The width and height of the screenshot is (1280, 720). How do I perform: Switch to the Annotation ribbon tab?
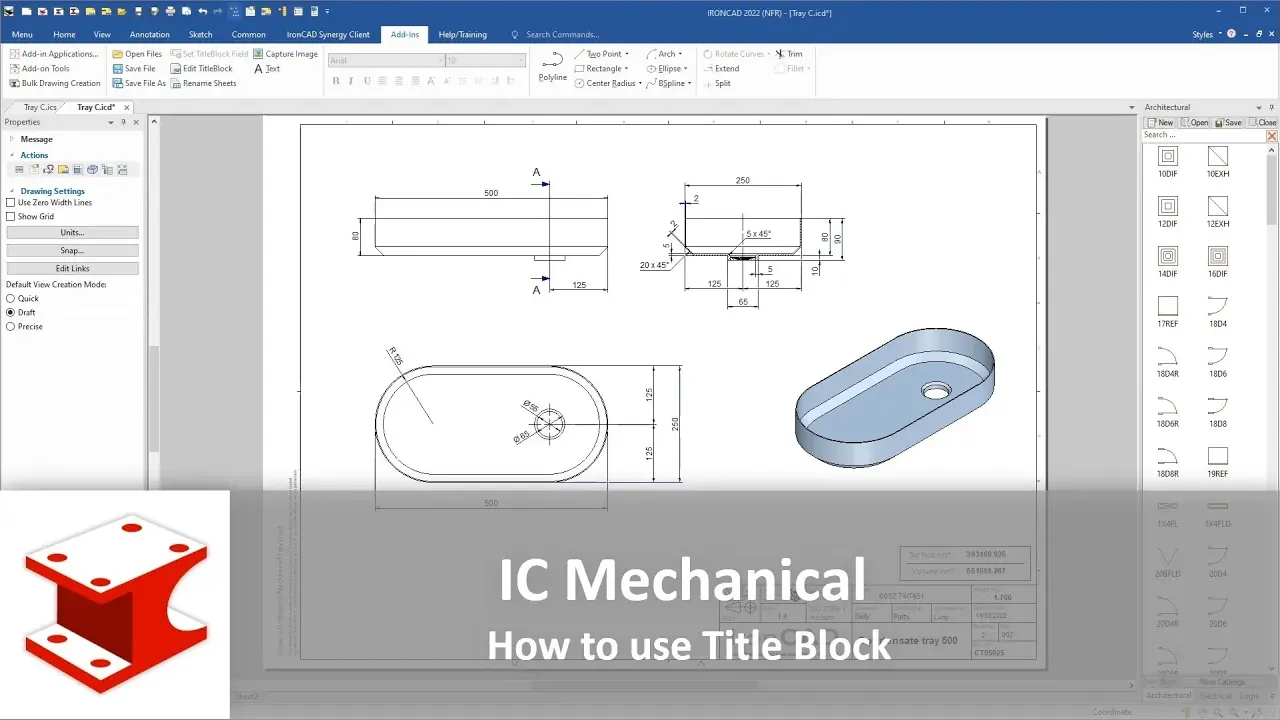(149, 34)
